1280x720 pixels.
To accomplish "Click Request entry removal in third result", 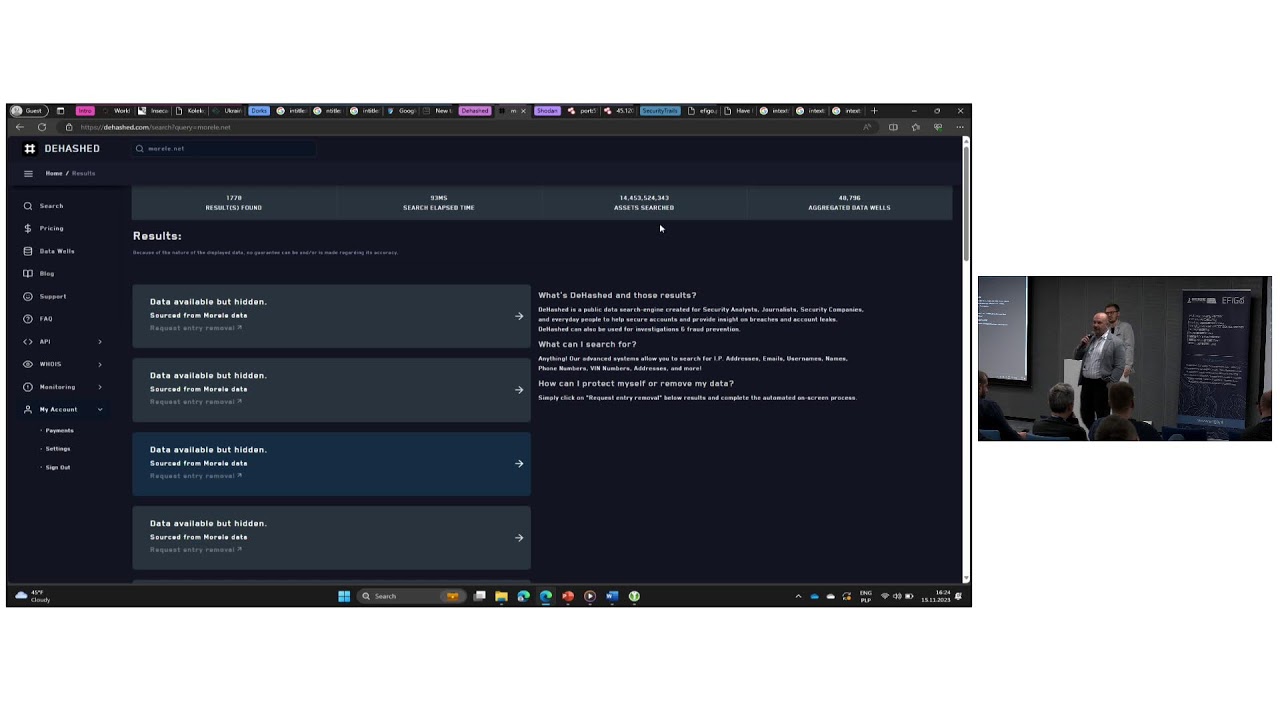I will pos(196,476).
